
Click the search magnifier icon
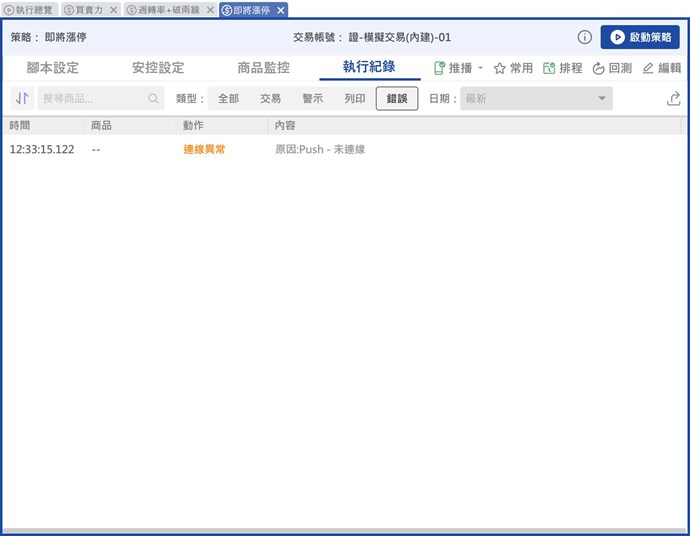click(x=153, y=98)
